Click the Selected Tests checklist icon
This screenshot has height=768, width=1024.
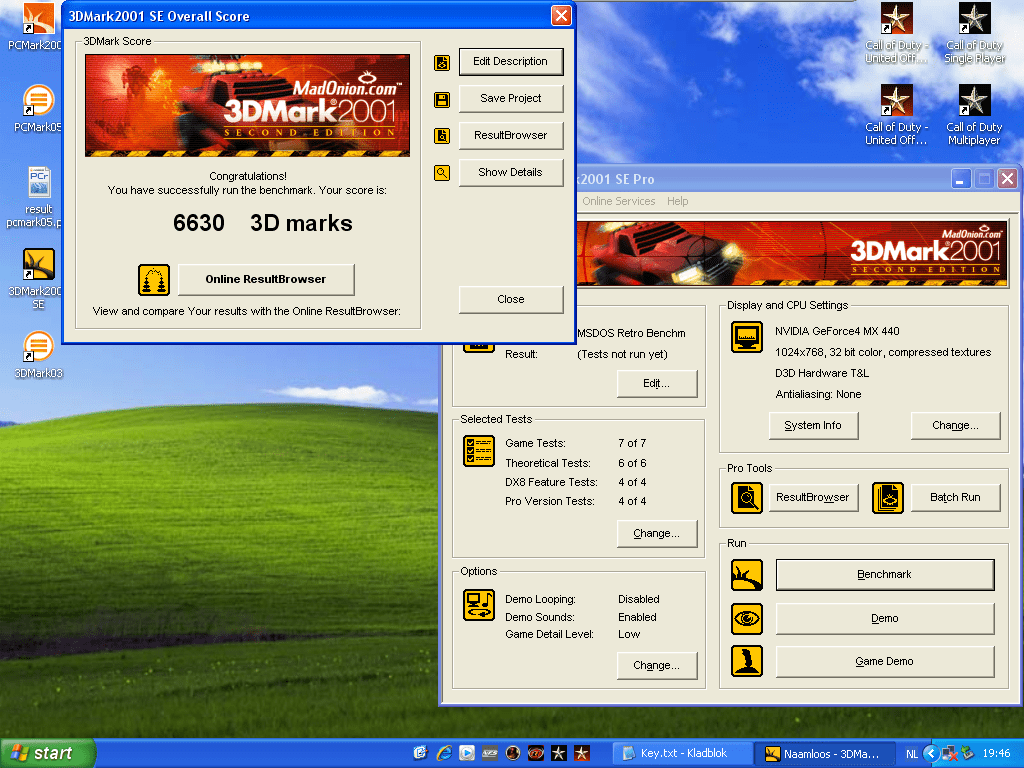(x=479, y=451)
